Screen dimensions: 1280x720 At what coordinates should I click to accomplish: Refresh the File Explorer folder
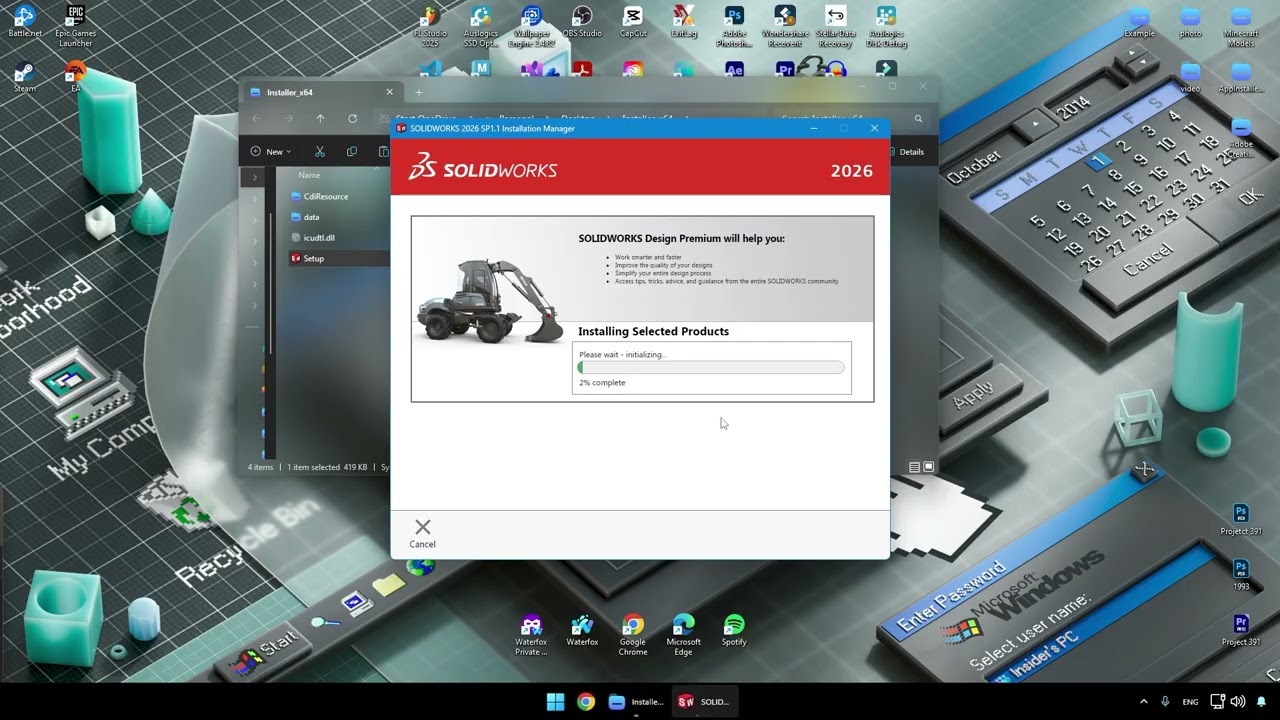pos(352,118)
